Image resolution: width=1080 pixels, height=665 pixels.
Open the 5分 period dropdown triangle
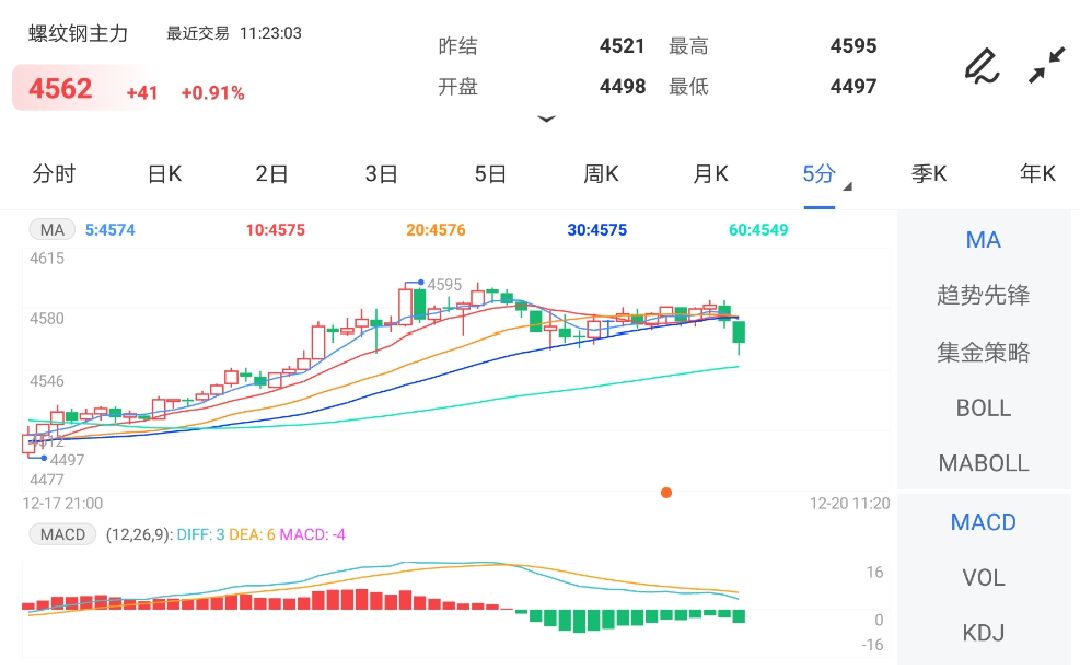[x=848, y=187]
